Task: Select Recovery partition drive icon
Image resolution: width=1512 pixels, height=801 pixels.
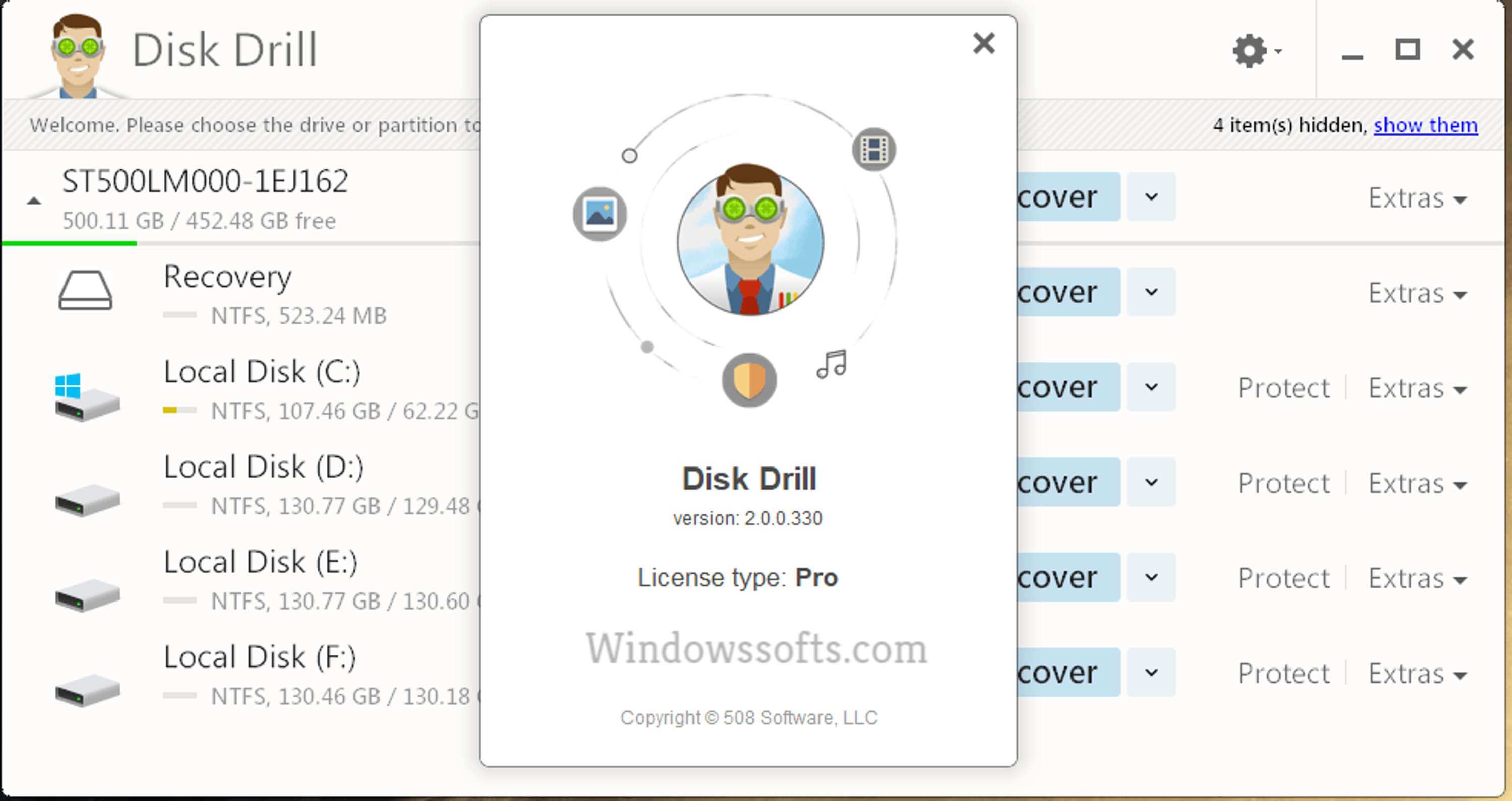Action: 86,290
